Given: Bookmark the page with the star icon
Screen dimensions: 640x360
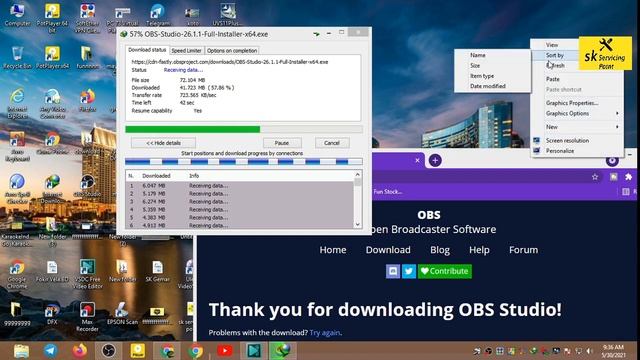Looking at the screenshot, I should click(595, 177).
